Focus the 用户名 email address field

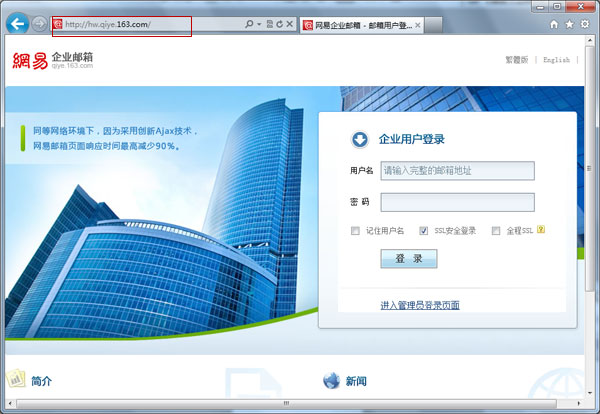tap(457, 171)
